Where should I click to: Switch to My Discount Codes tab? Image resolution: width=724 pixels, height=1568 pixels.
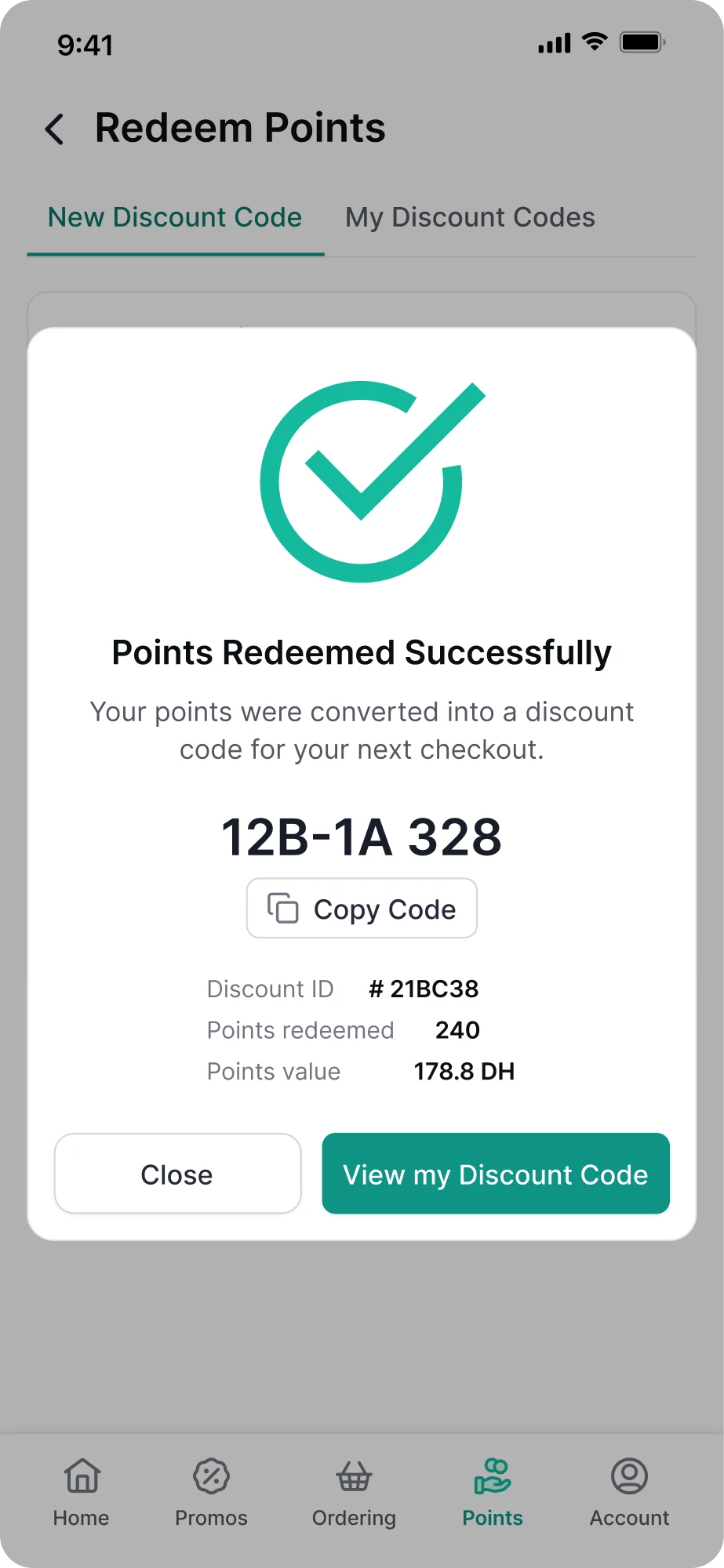coord(471,217)
